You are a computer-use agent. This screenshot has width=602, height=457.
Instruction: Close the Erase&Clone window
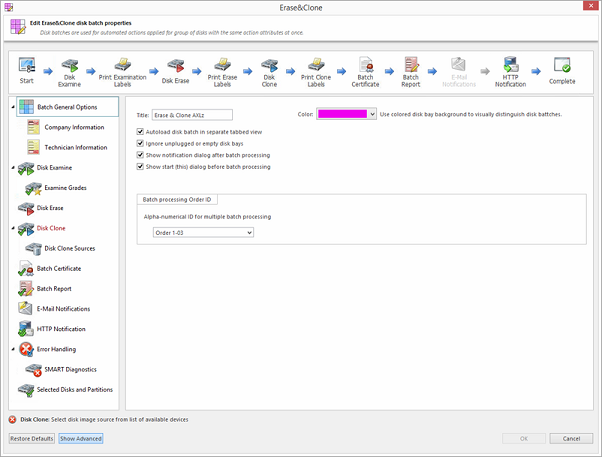pos(591,5)
